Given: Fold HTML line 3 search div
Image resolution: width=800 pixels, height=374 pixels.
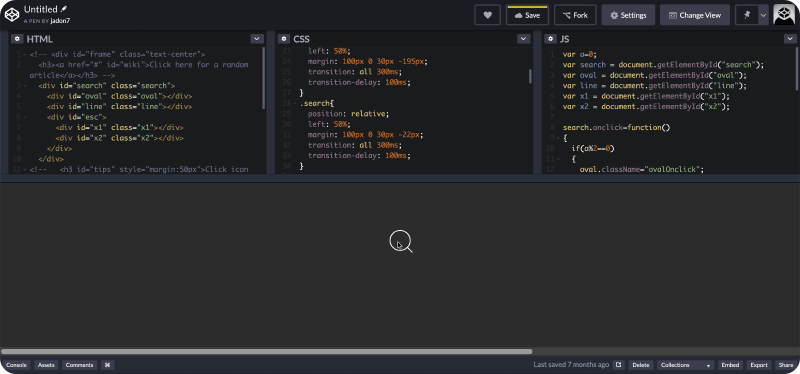Looking at the screenshot, I should coord(25,86).
